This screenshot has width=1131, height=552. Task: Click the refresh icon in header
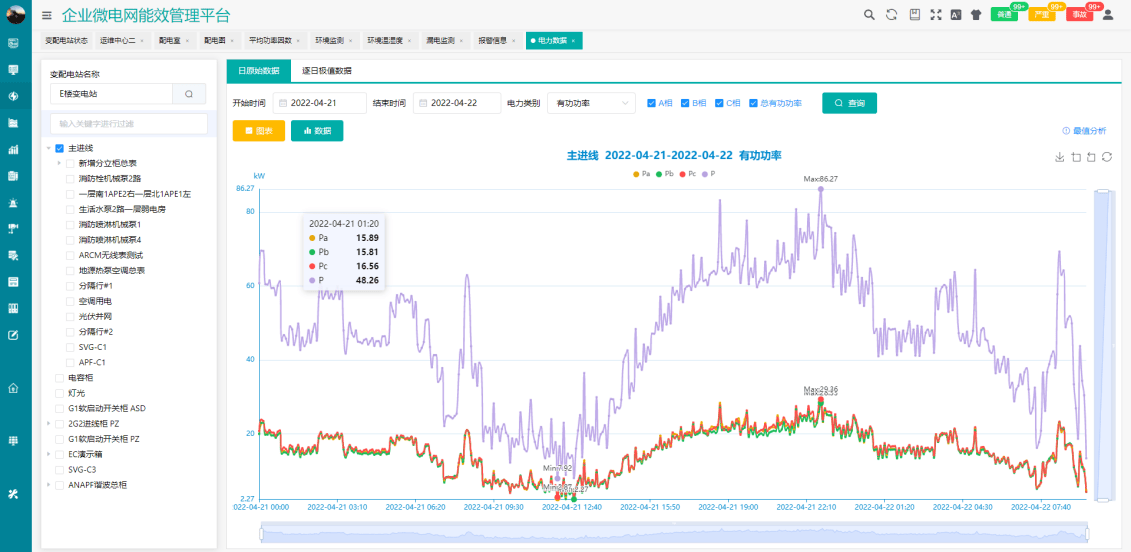[x=891, y=15]
